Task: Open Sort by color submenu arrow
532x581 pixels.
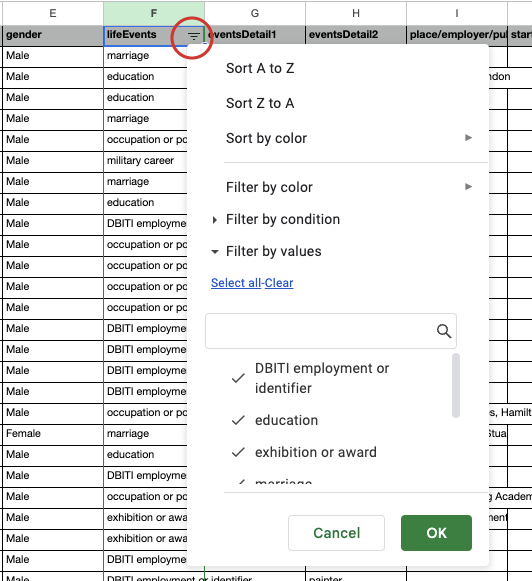Action: click(x=469, y=138)
